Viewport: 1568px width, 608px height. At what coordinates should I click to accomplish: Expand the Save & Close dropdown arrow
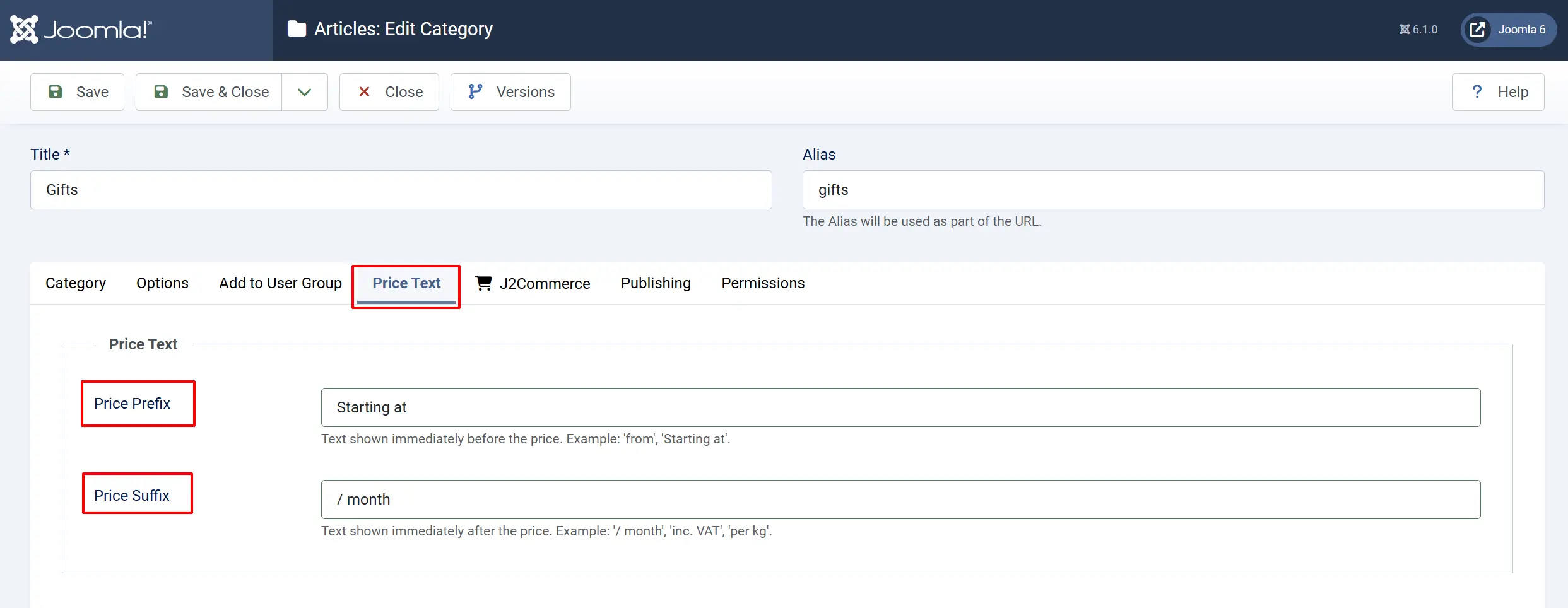(x=305, y=92)
